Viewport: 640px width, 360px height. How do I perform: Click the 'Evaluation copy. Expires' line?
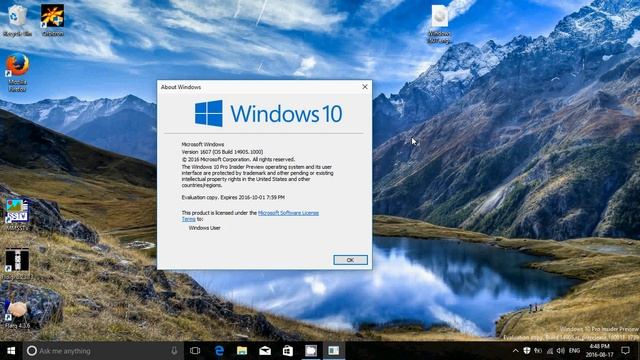233,197
